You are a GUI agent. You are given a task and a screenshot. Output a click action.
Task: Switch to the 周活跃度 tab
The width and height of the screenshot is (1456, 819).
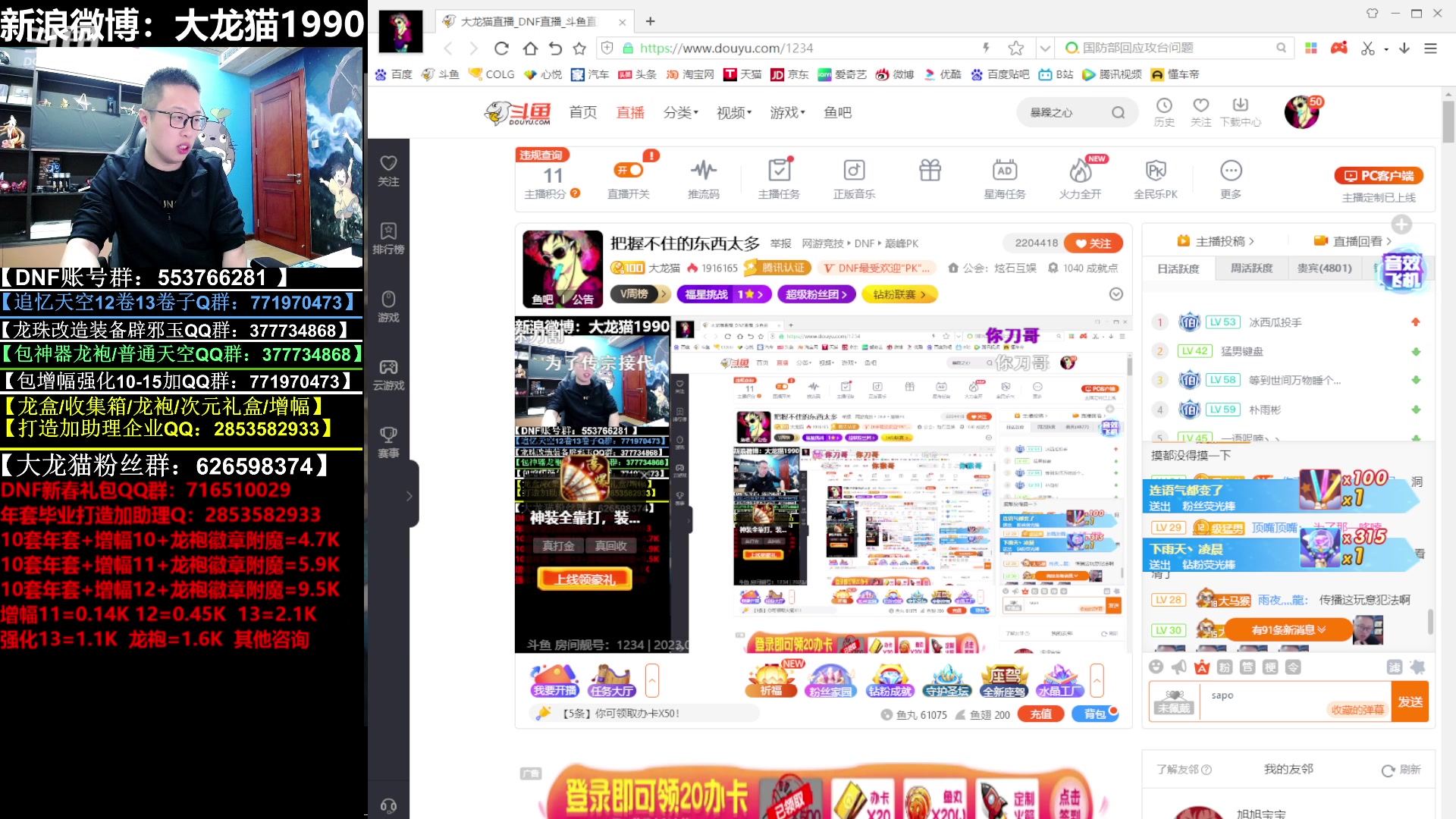[1251, 268]
